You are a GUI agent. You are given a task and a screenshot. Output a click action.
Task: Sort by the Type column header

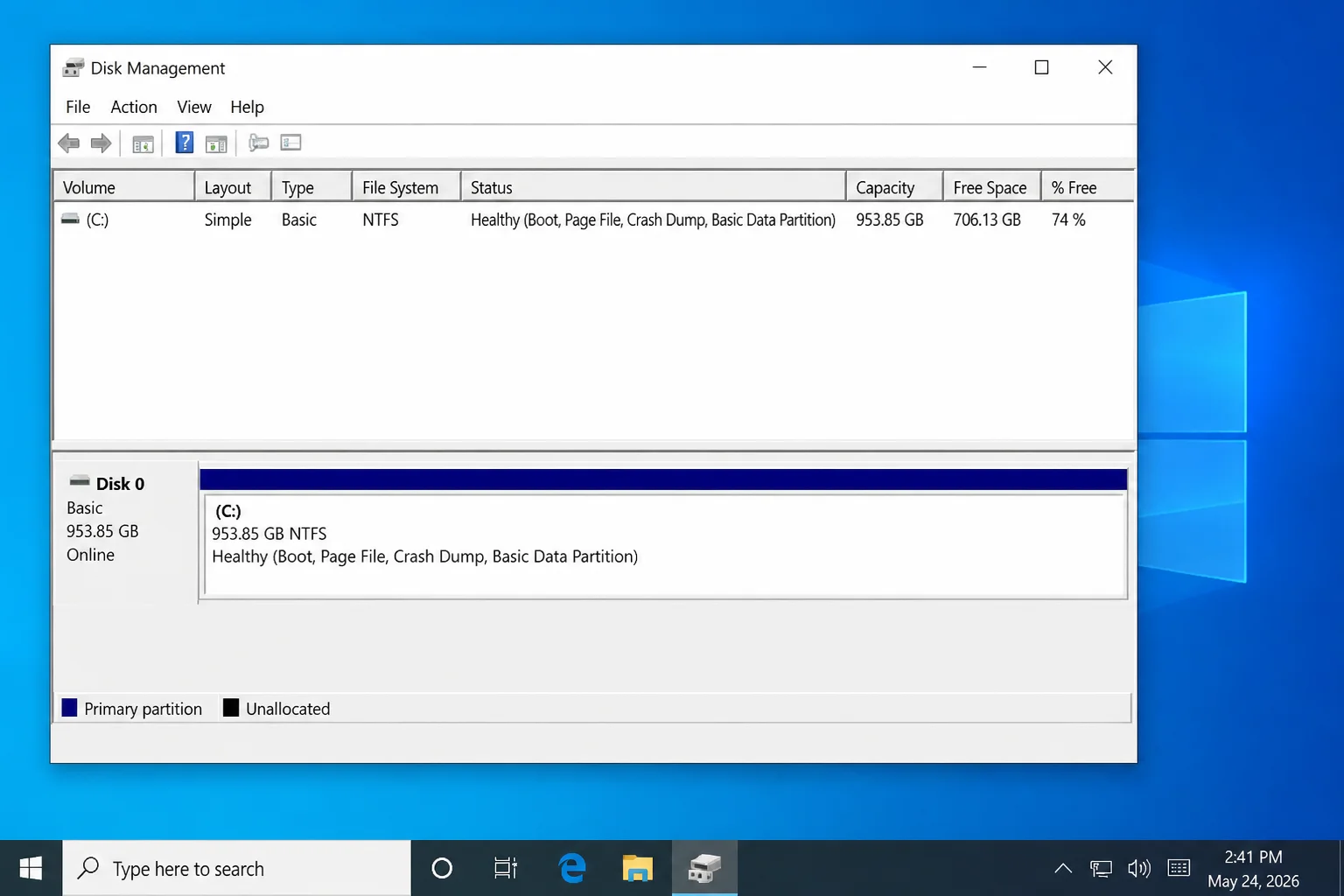311,187
